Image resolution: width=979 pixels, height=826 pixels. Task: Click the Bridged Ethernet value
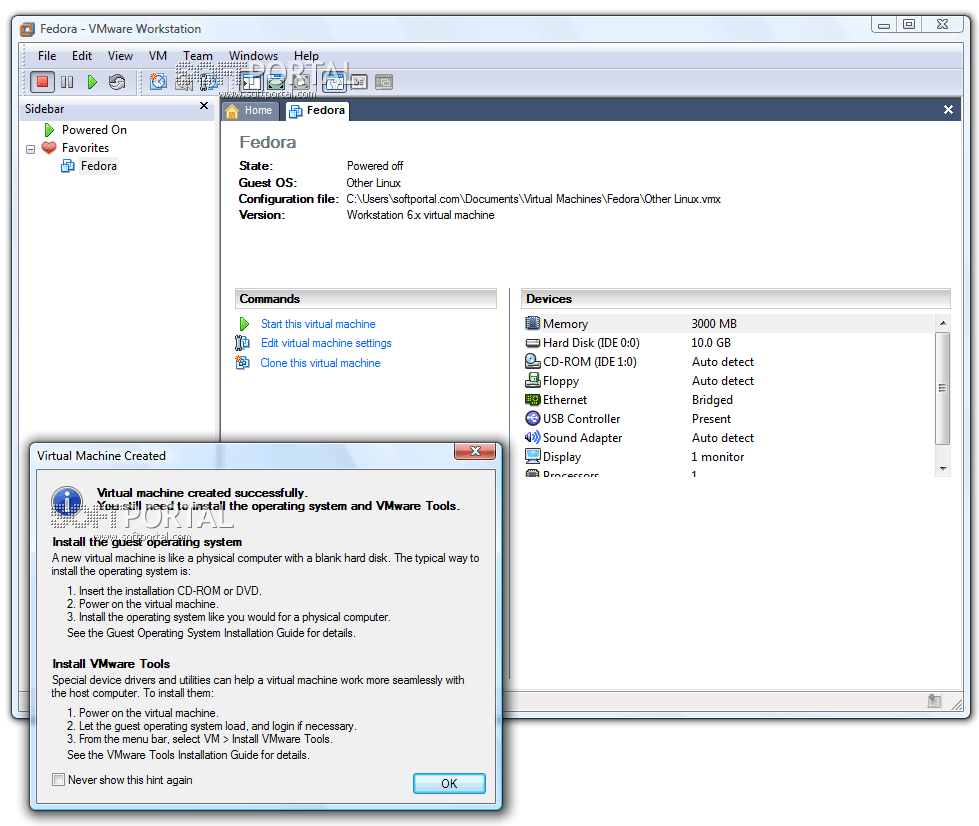click(712, 400)
